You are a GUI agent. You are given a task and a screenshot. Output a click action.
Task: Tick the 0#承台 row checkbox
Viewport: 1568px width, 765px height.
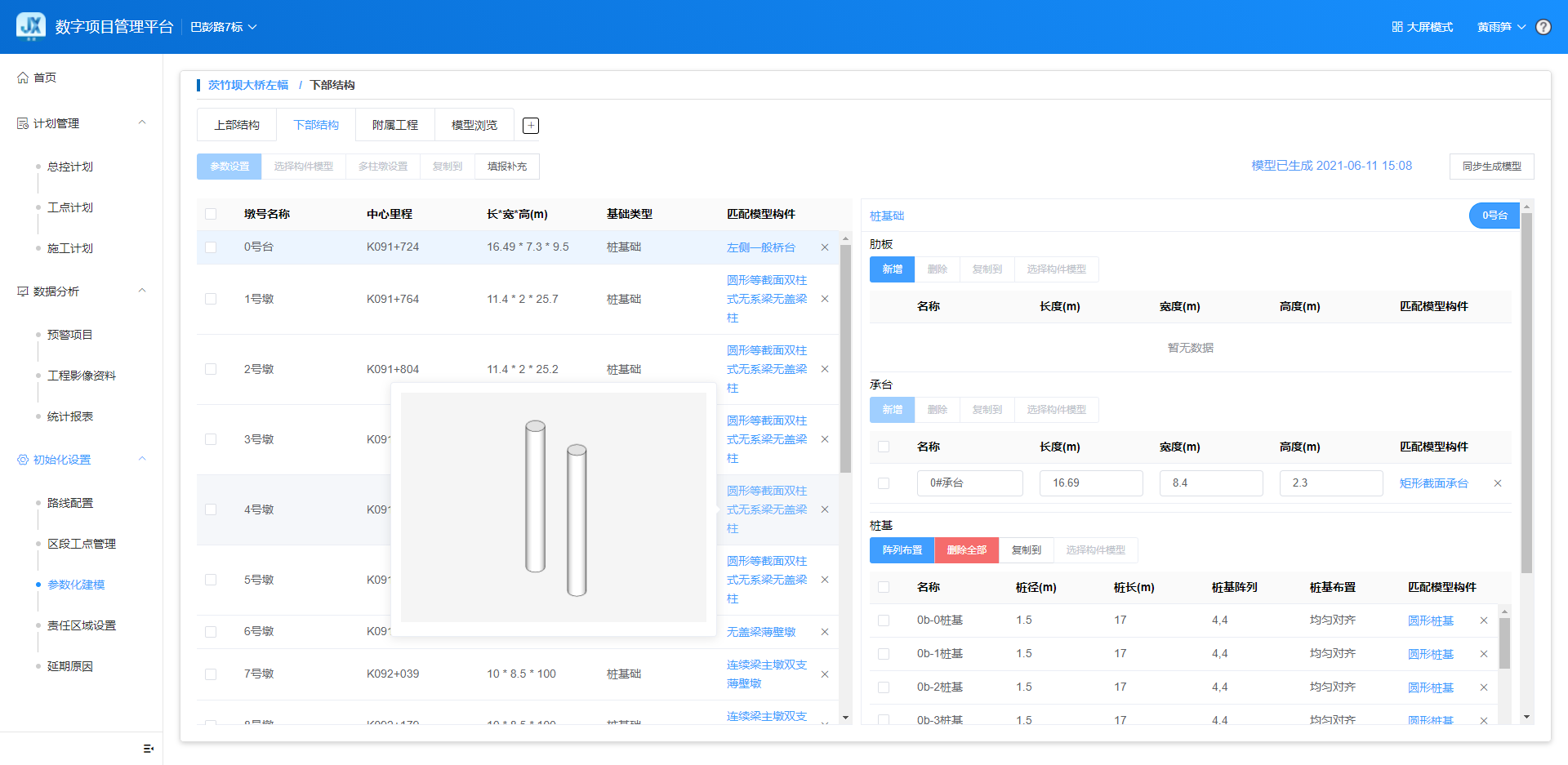point(884,483)
